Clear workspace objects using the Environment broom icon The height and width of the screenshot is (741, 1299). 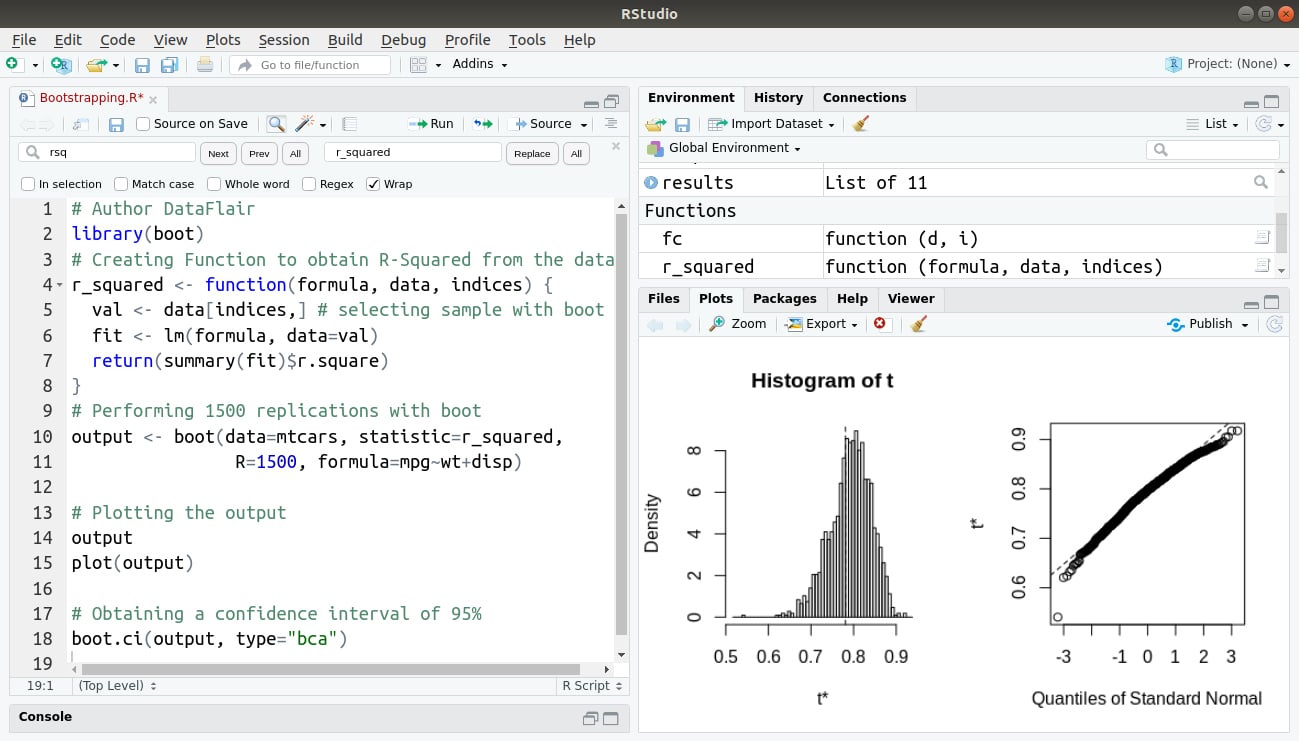[859, 123]
